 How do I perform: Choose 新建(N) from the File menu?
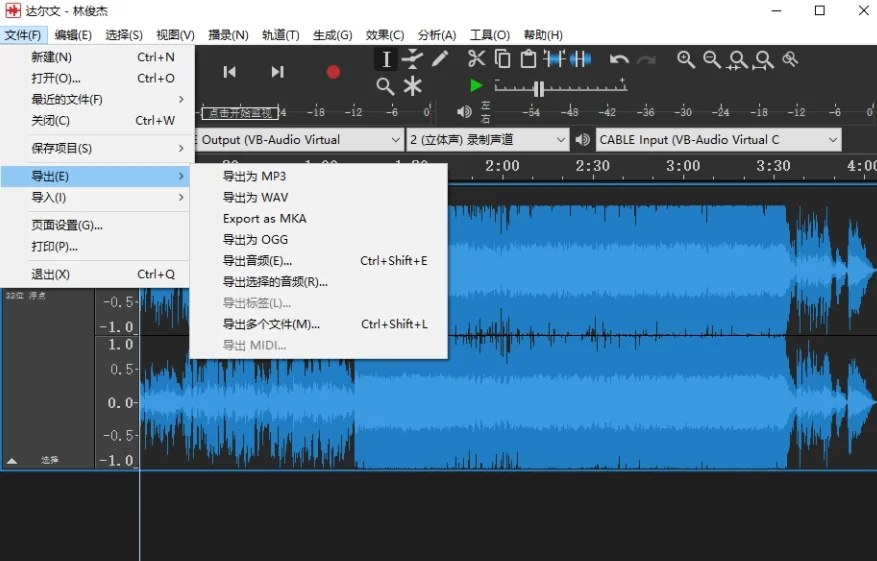97,57
